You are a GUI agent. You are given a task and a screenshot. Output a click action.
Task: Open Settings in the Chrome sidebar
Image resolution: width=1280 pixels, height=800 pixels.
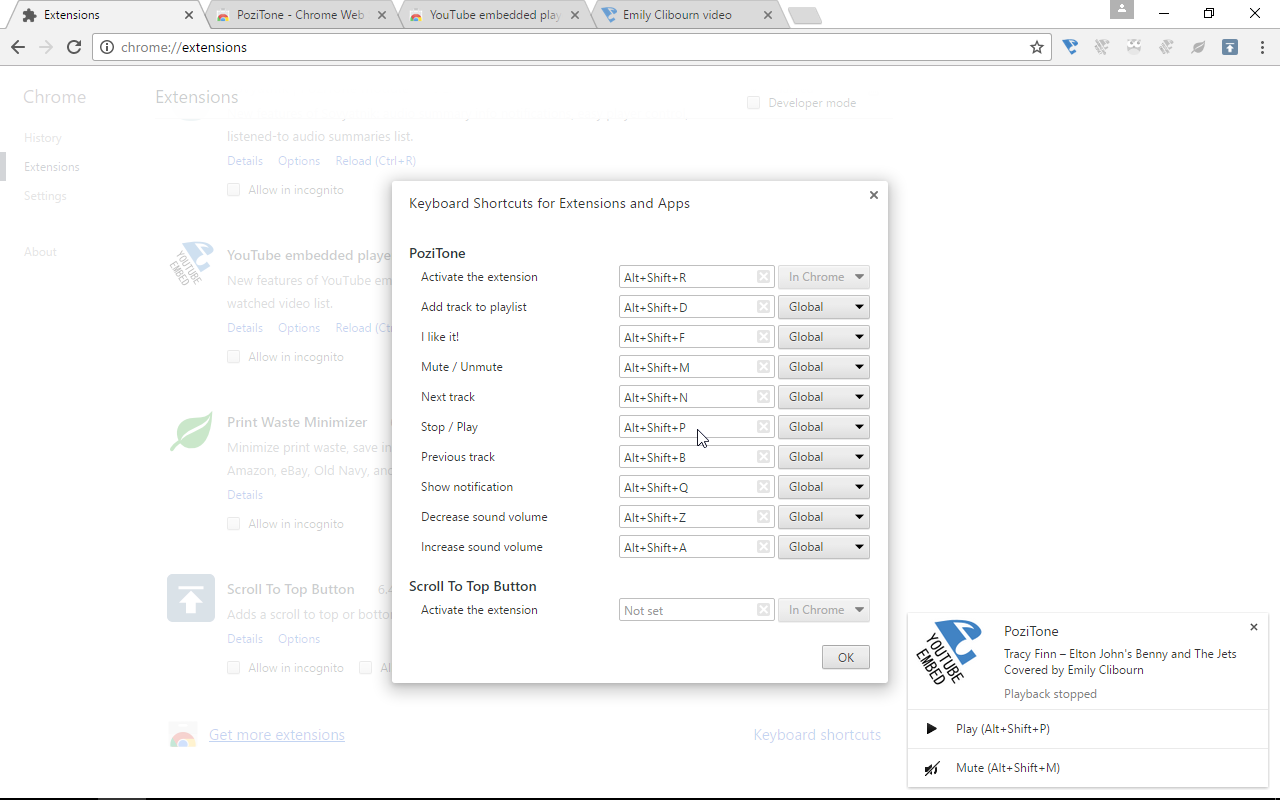[45, 196]
